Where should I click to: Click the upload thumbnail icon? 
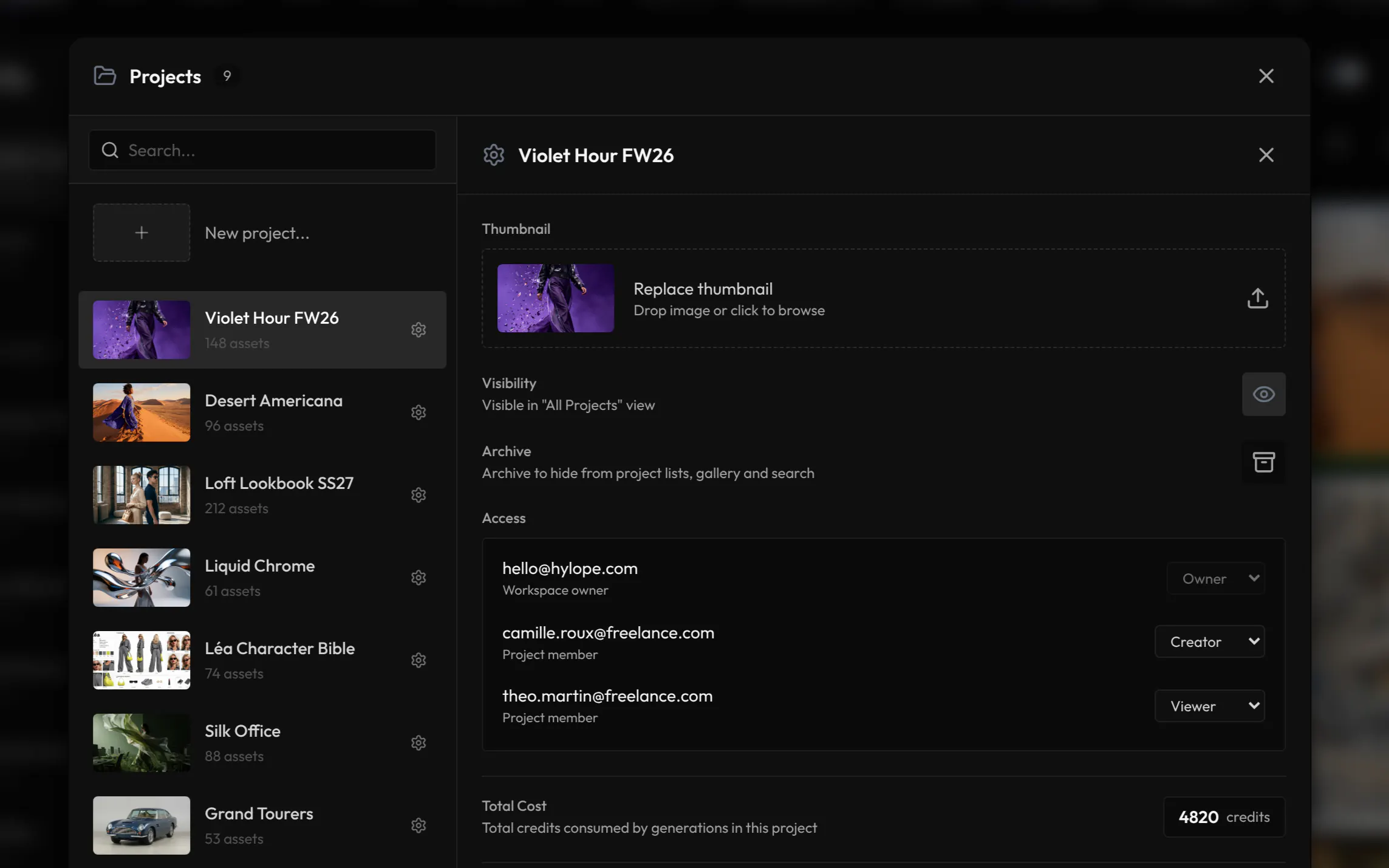click(1258, 298)
